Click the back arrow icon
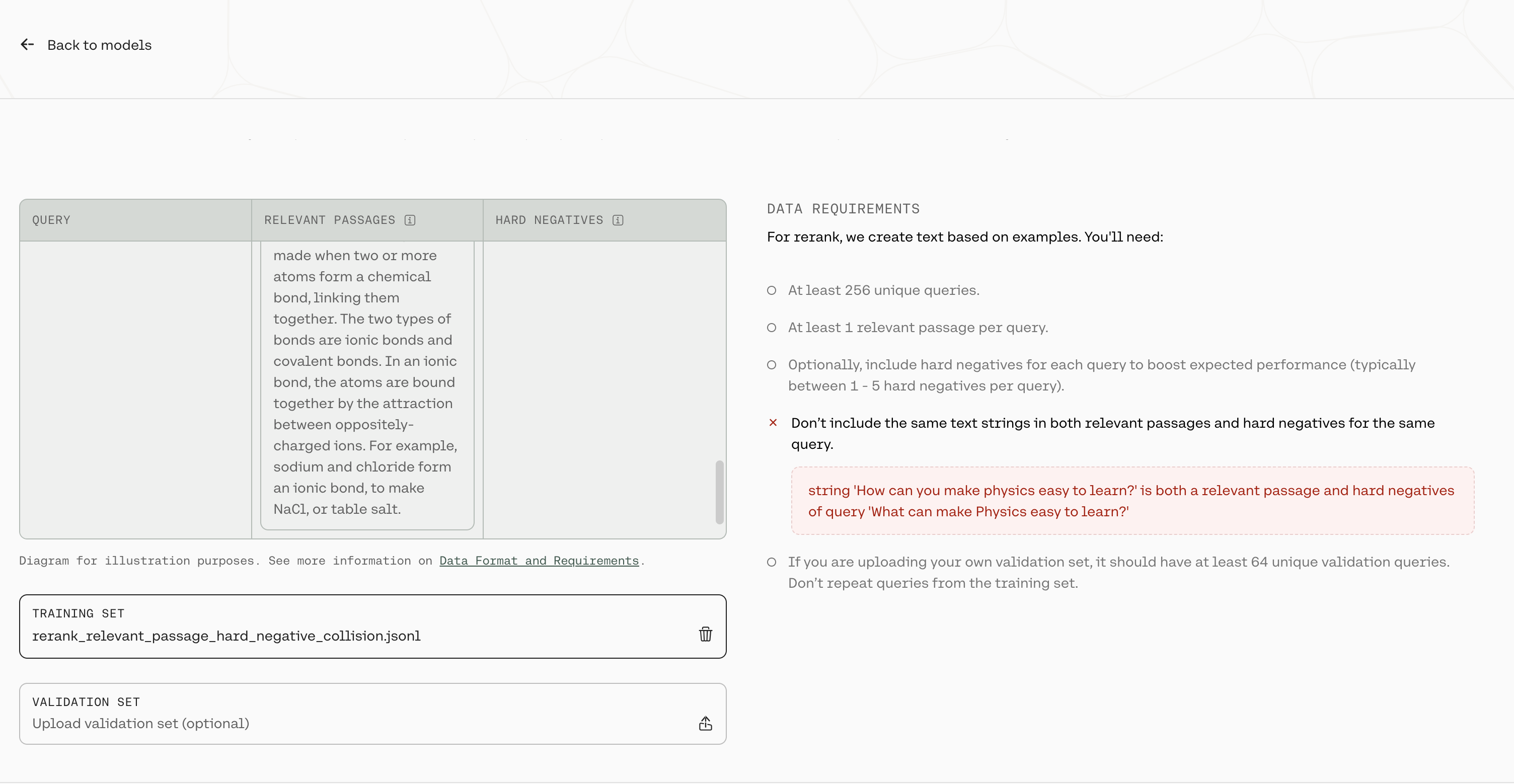Image resolution: width=1514 pixels, height=784 pixels. (27, 45)
